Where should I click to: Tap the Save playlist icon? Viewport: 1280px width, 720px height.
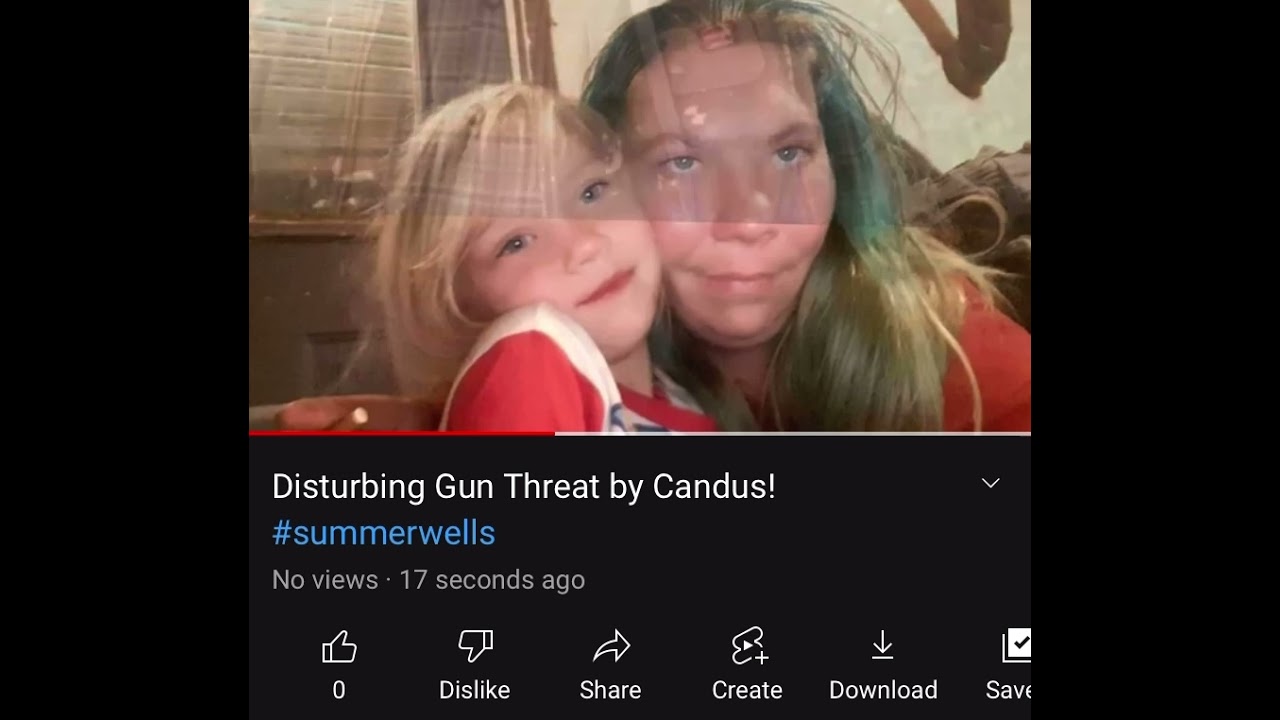tap(1016, 646)
